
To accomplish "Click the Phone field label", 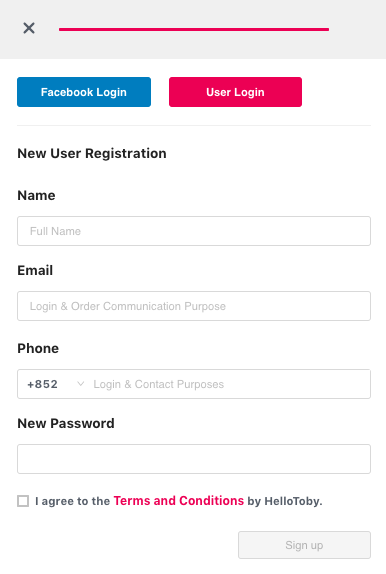I will click(38, 348).
